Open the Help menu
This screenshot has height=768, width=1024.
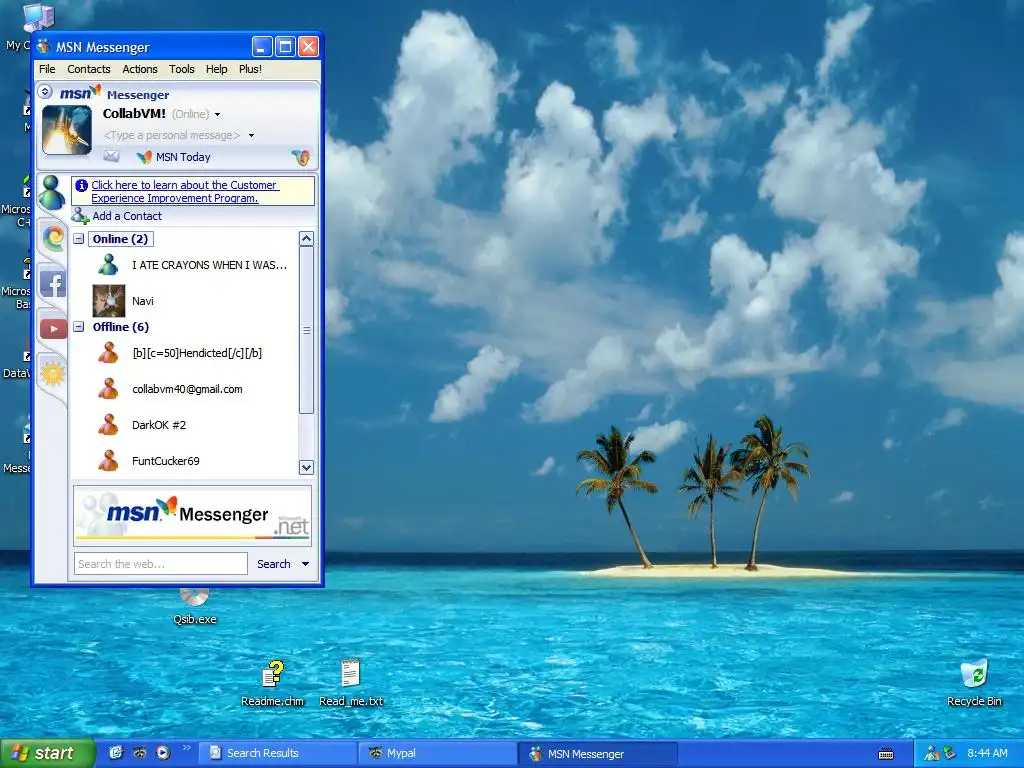click(216, 69)
